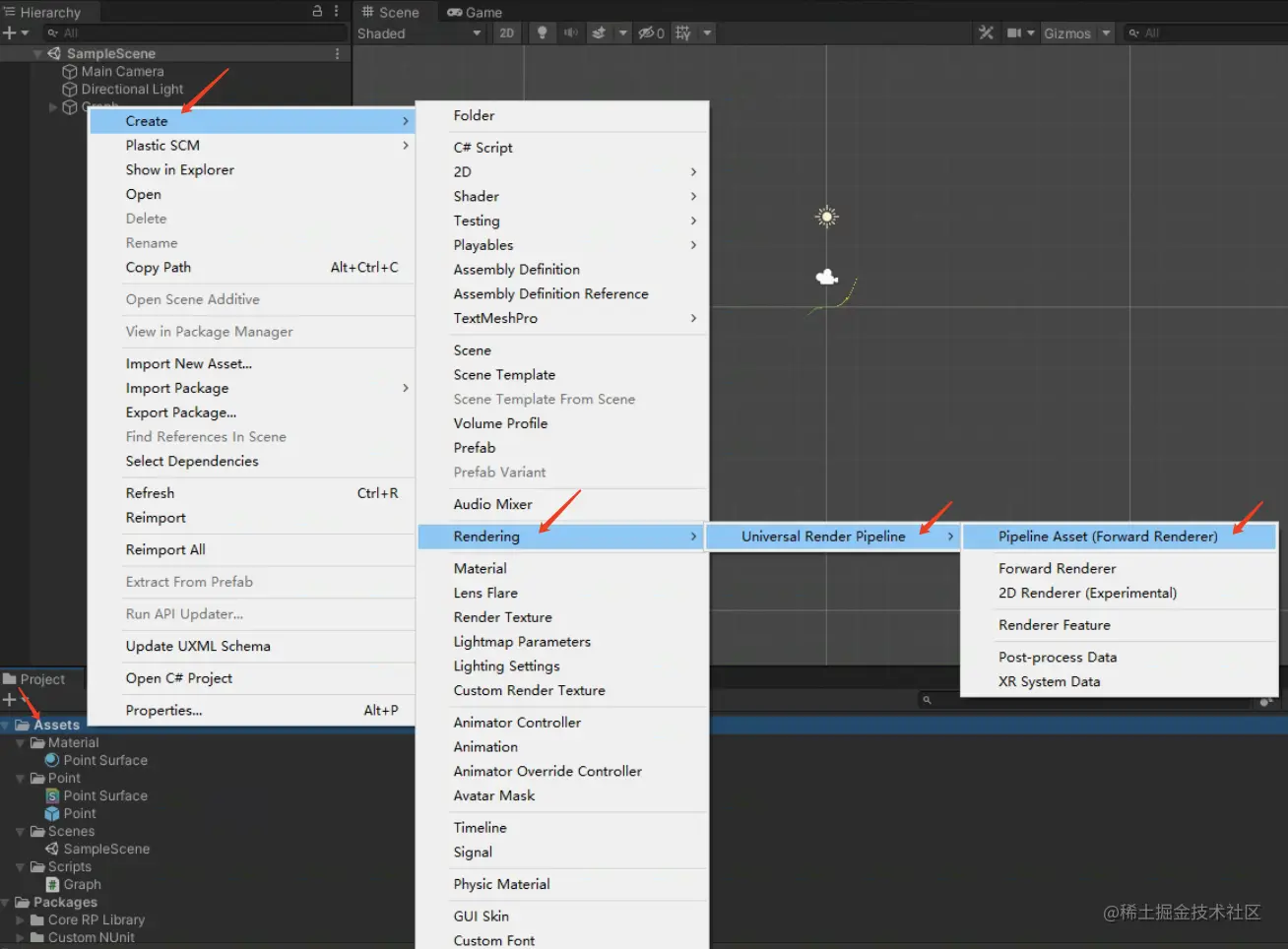Click Update UXML Schema

pos(252,647)
